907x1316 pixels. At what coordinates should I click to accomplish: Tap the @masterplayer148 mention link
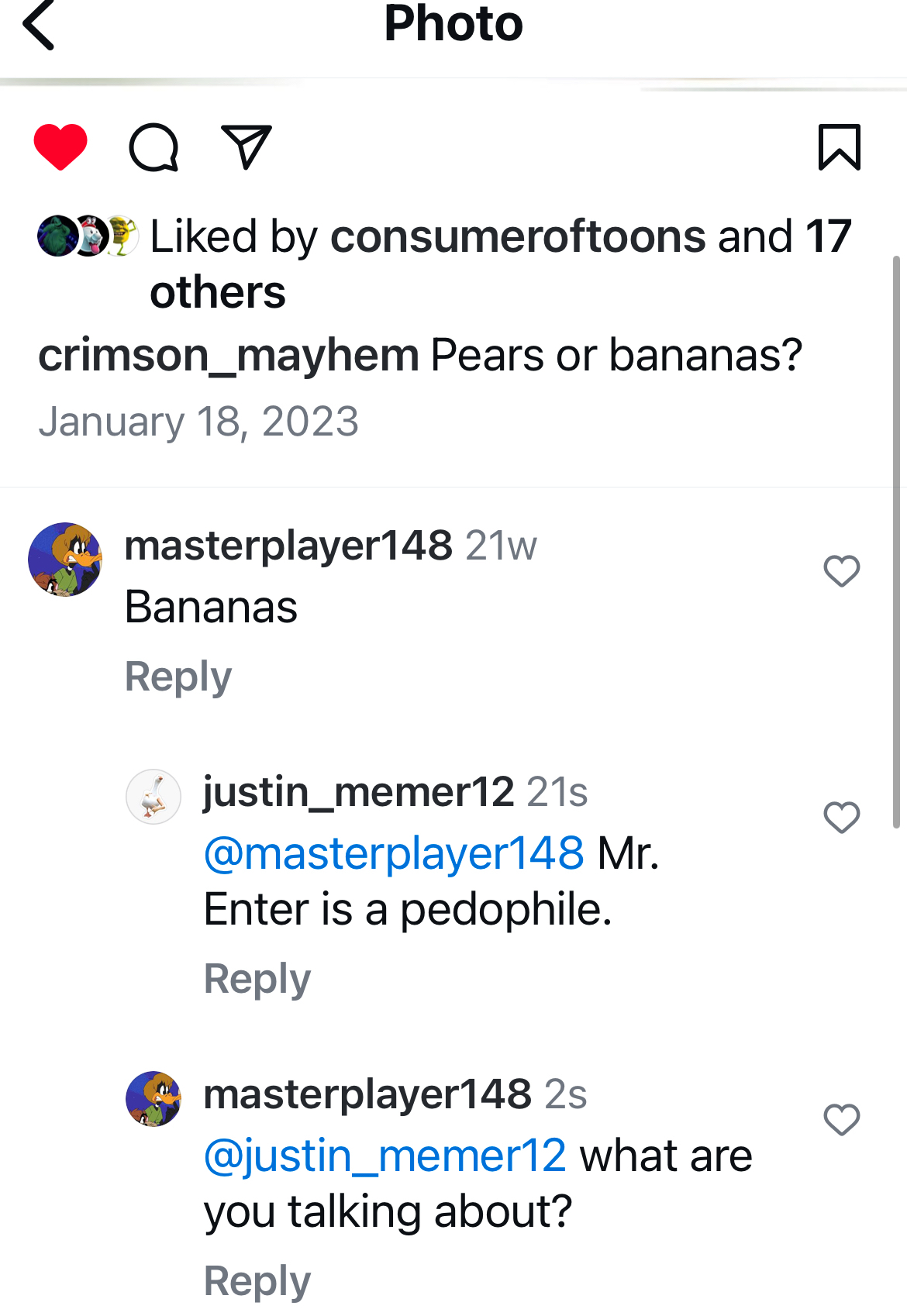pos(394,853)
